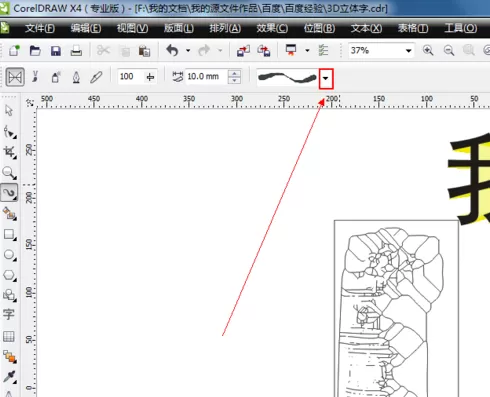The image size is (490, 397).
Task: Click the Import icon
Action: (x=243, y=51)
